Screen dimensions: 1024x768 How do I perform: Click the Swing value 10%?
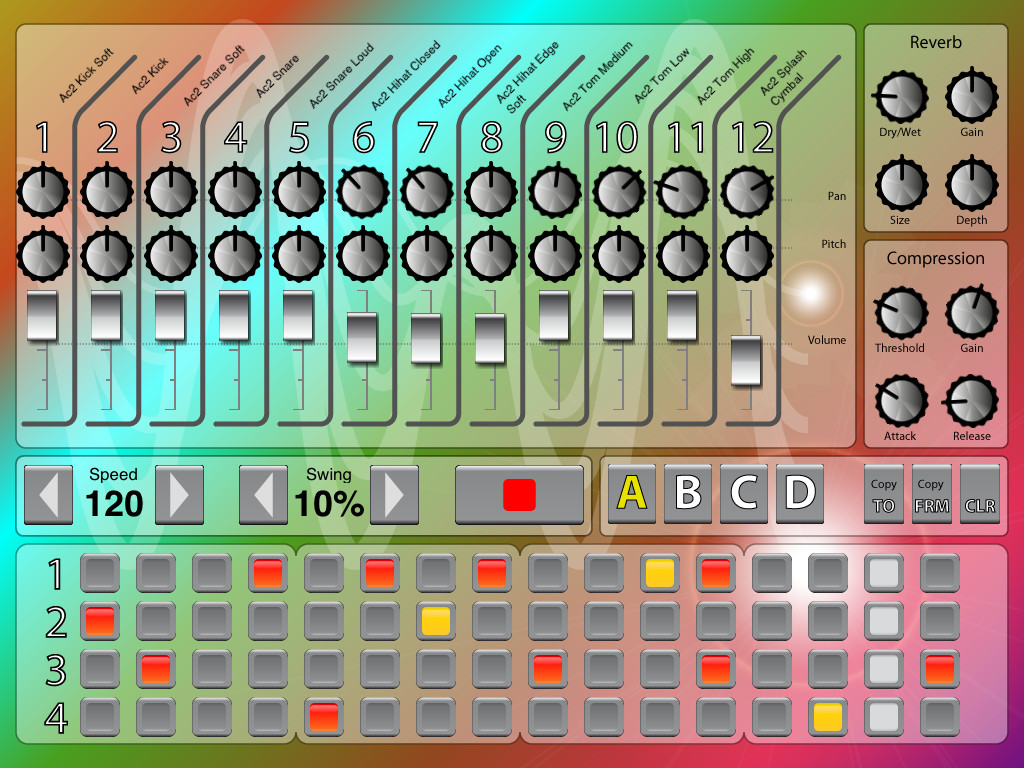point(328,504)
